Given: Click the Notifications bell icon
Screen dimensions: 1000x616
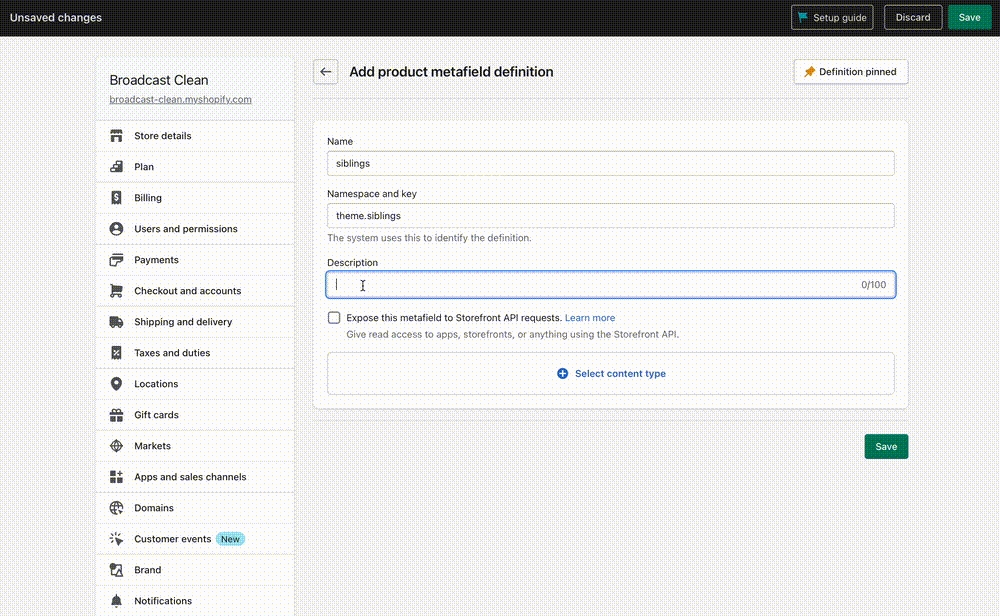Looking at the screenshot, I should [x=116, y=601].
